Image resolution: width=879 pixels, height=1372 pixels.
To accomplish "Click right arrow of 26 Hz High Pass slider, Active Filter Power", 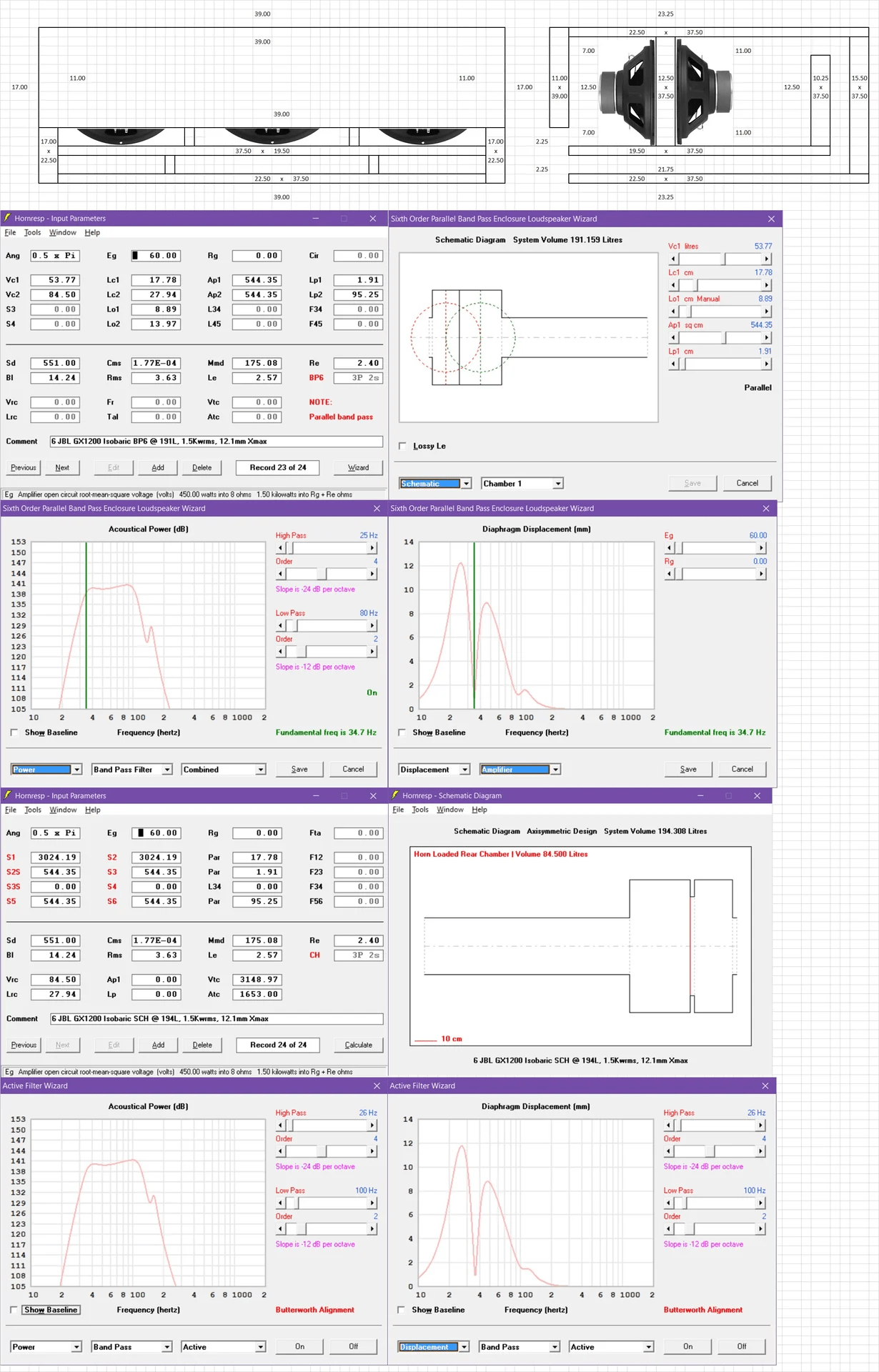I will click(x=372, y=1125).
